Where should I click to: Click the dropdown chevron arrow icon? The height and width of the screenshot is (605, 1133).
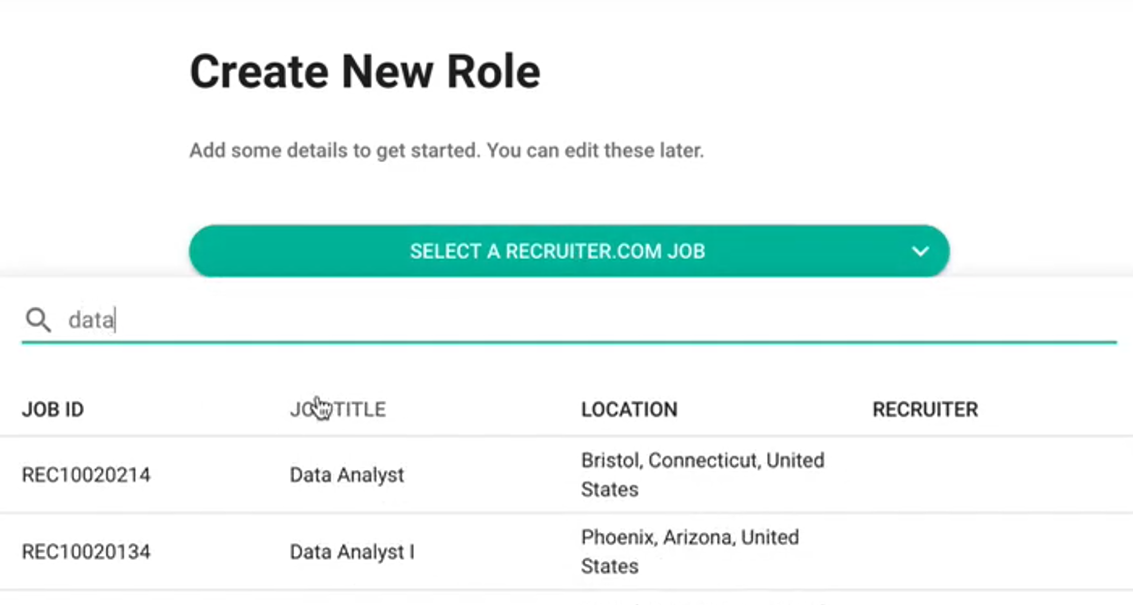pyautogui.click(x=920, y=251)
